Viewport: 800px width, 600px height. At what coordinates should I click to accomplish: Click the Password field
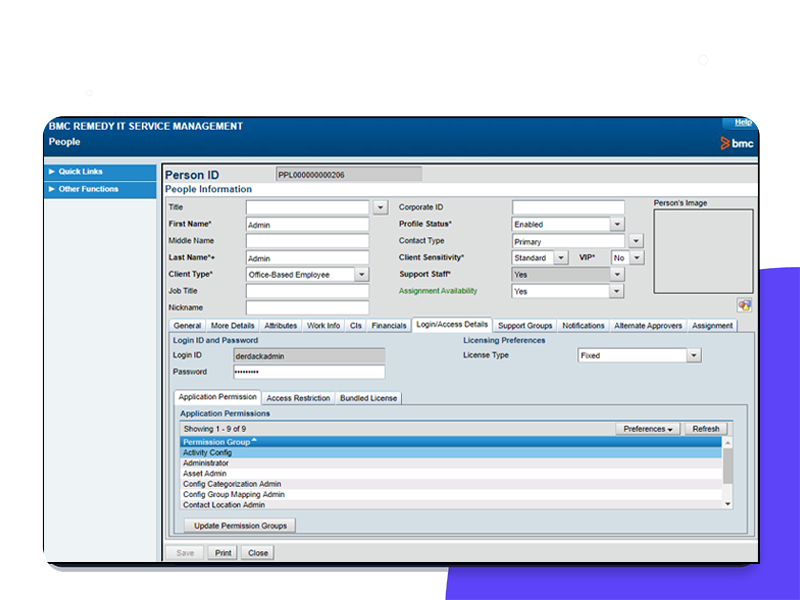tap(309, 372)
